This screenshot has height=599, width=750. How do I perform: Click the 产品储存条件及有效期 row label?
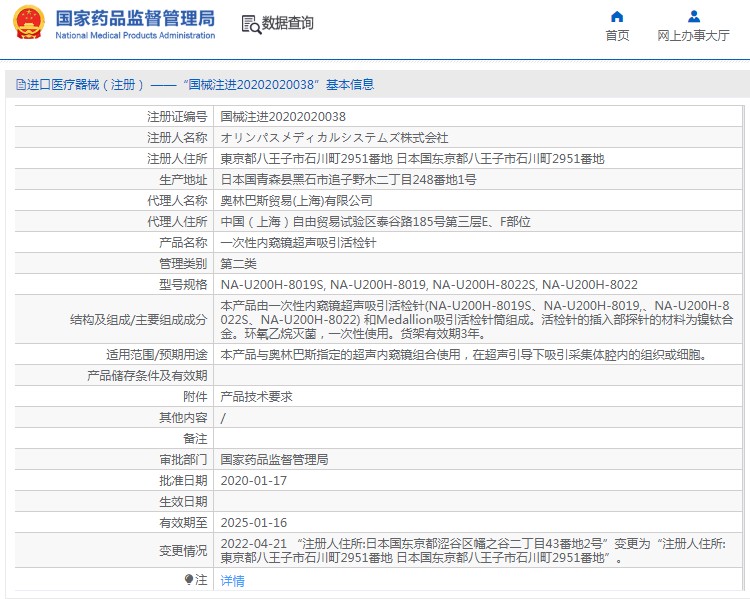tap(147, 376)
